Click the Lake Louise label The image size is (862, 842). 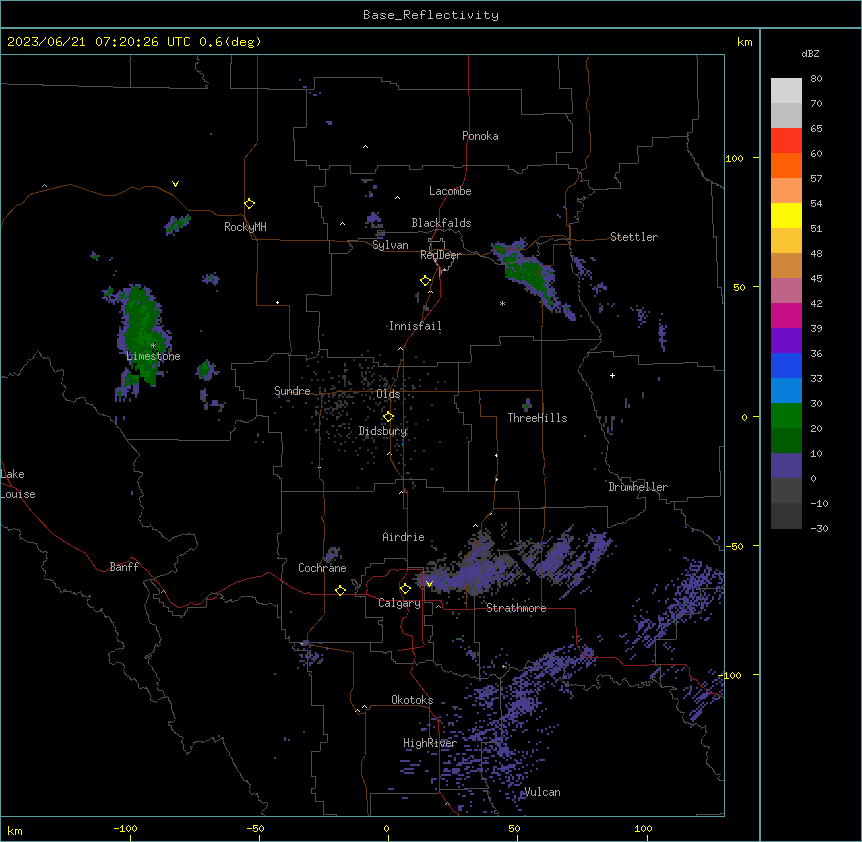click(x=18, y=484)
